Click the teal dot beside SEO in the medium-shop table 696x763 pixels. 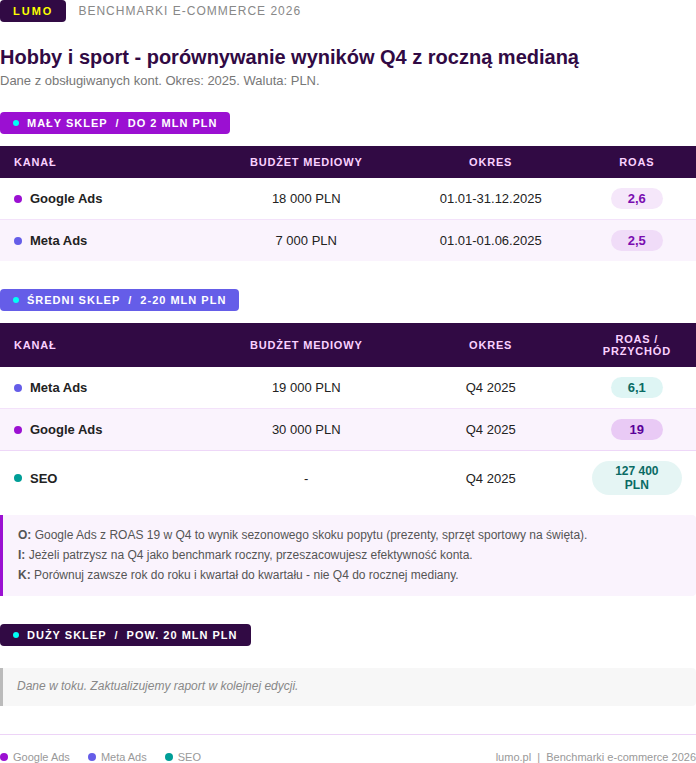click(18, 478)
